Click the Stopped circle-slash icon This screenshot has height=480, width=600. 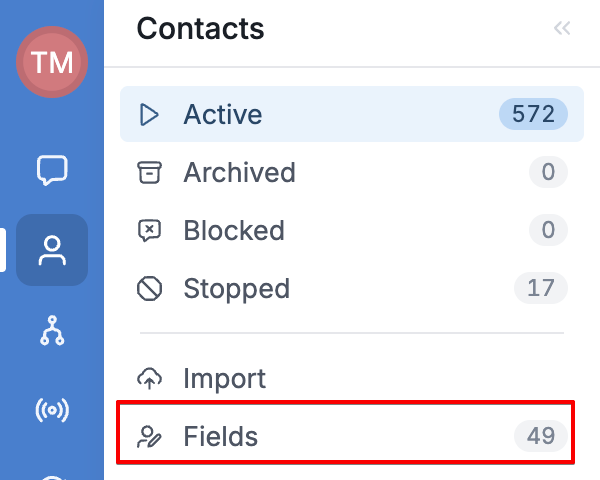(149, 288)
